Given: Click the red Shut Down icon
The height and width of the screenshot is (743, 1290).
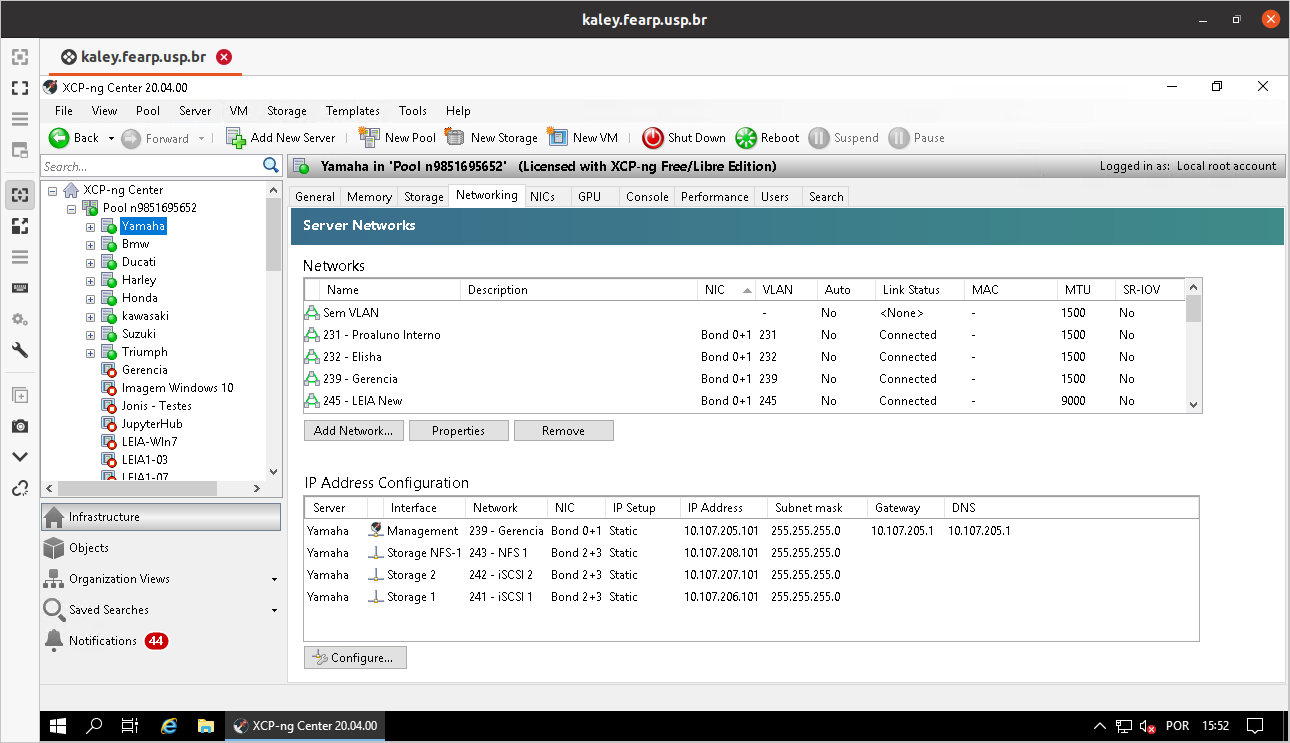Looking at the screenshot, I should pos(653,138).
